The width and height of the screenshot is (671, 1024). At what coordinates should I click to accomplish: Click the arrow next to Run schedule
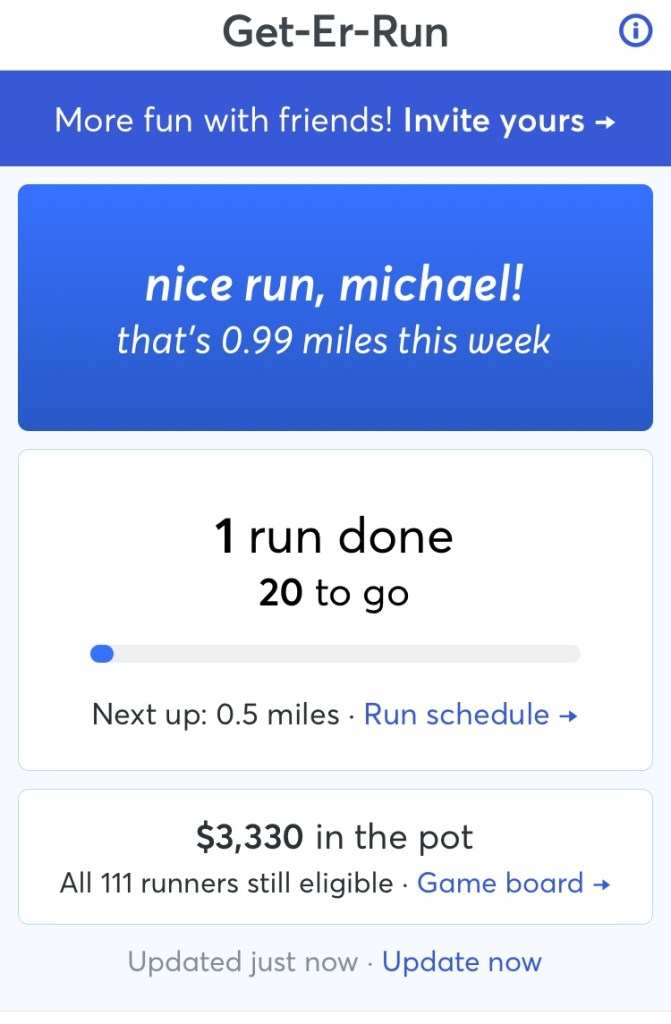[x=569, y=716]
